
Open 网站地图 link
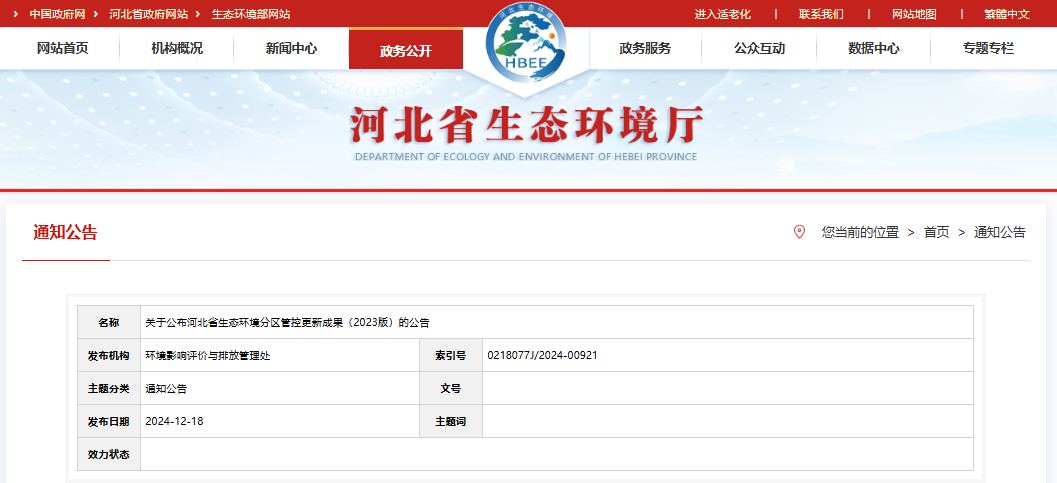point(914,14)
